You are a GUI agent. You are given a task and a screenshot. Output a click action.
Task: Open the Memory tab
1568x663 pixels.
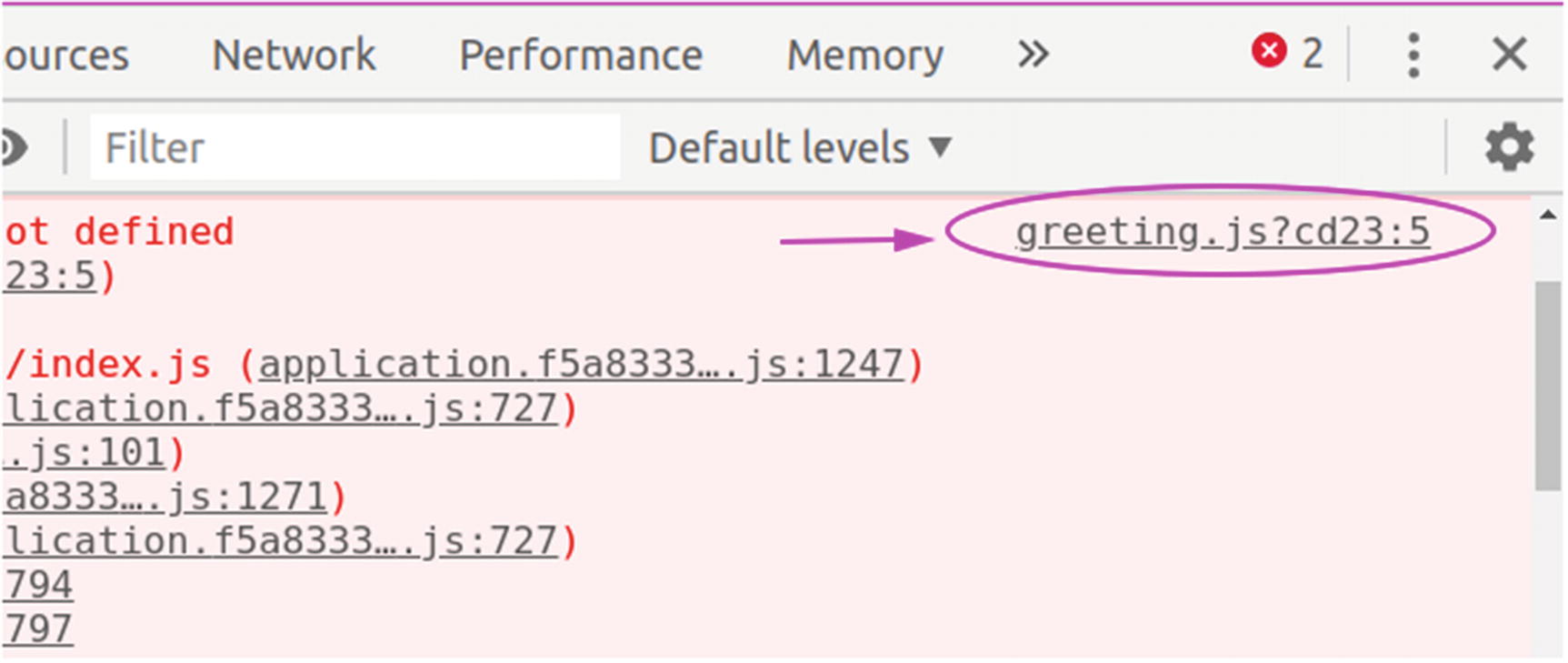[865, 55]
